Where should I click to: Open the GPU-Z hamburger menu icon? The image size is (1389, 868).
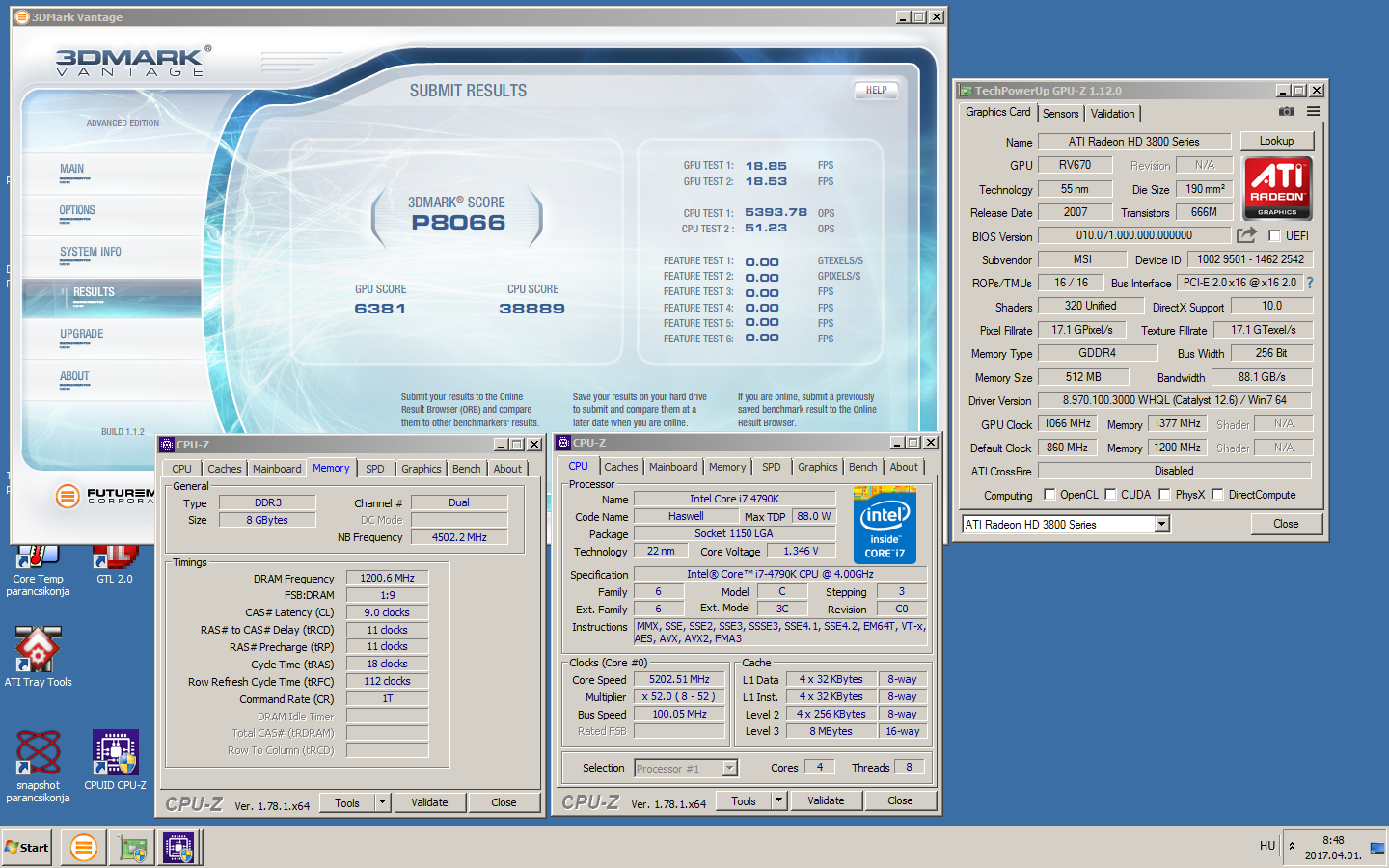[1313, 112]
